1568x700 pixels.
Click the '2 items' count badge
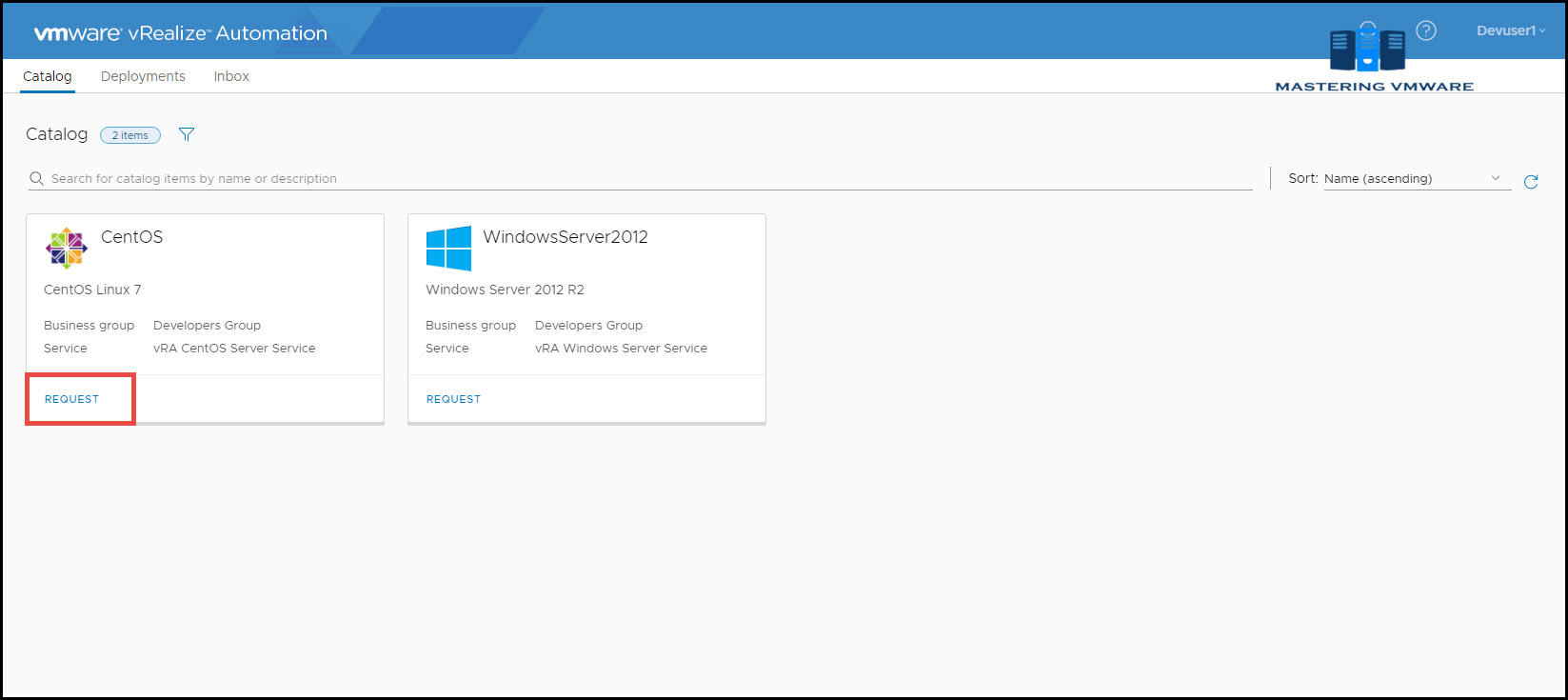[130, 135]
